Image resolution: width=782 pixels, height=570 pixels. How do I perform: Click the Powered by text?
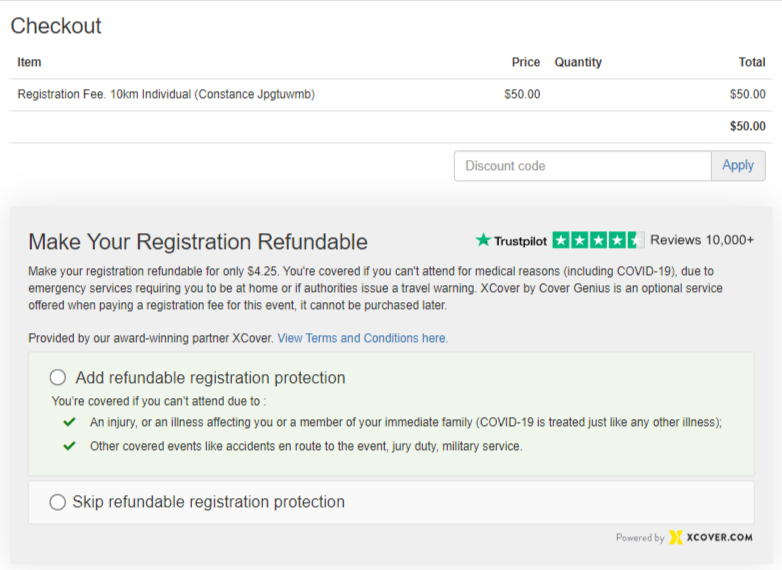(x=640, y=538)
